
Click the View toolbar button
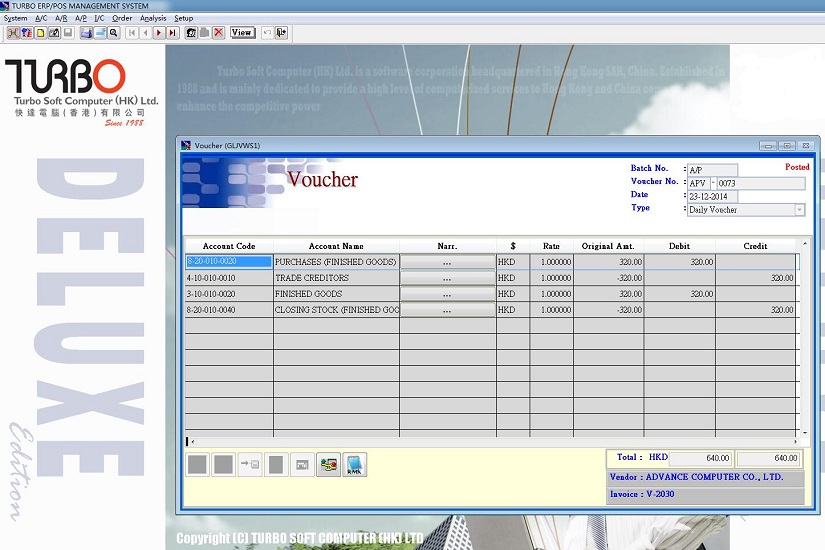tap(242, 33)
